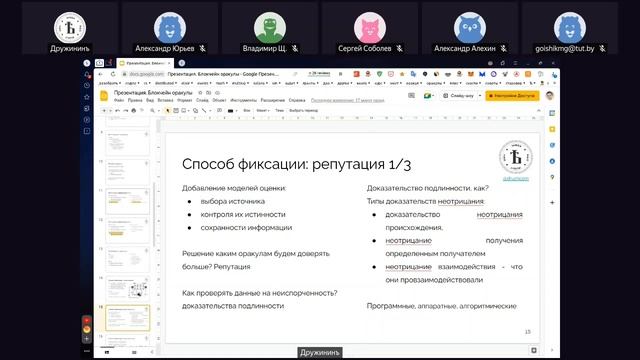Open the Справка menu
This screenshot has height=360, width=640.
(297, 100)
